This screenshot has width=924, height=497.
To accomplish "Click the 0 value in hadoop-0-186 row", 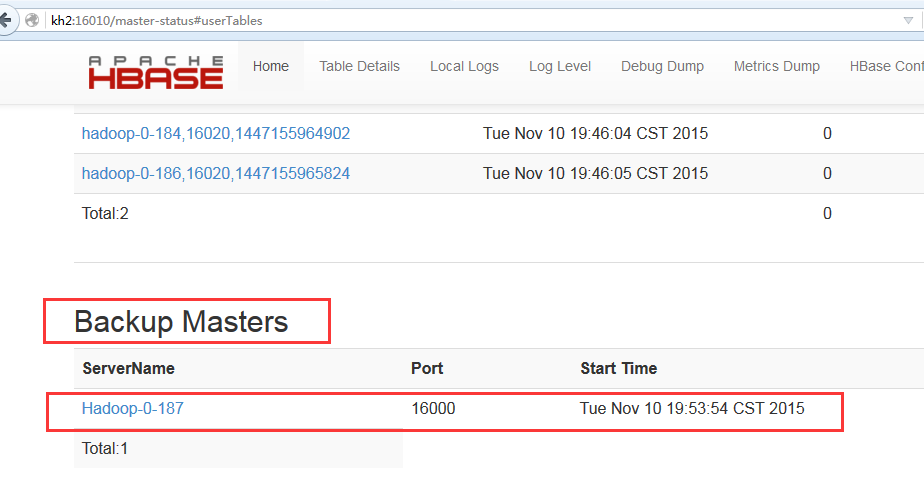I will (827, 173).
